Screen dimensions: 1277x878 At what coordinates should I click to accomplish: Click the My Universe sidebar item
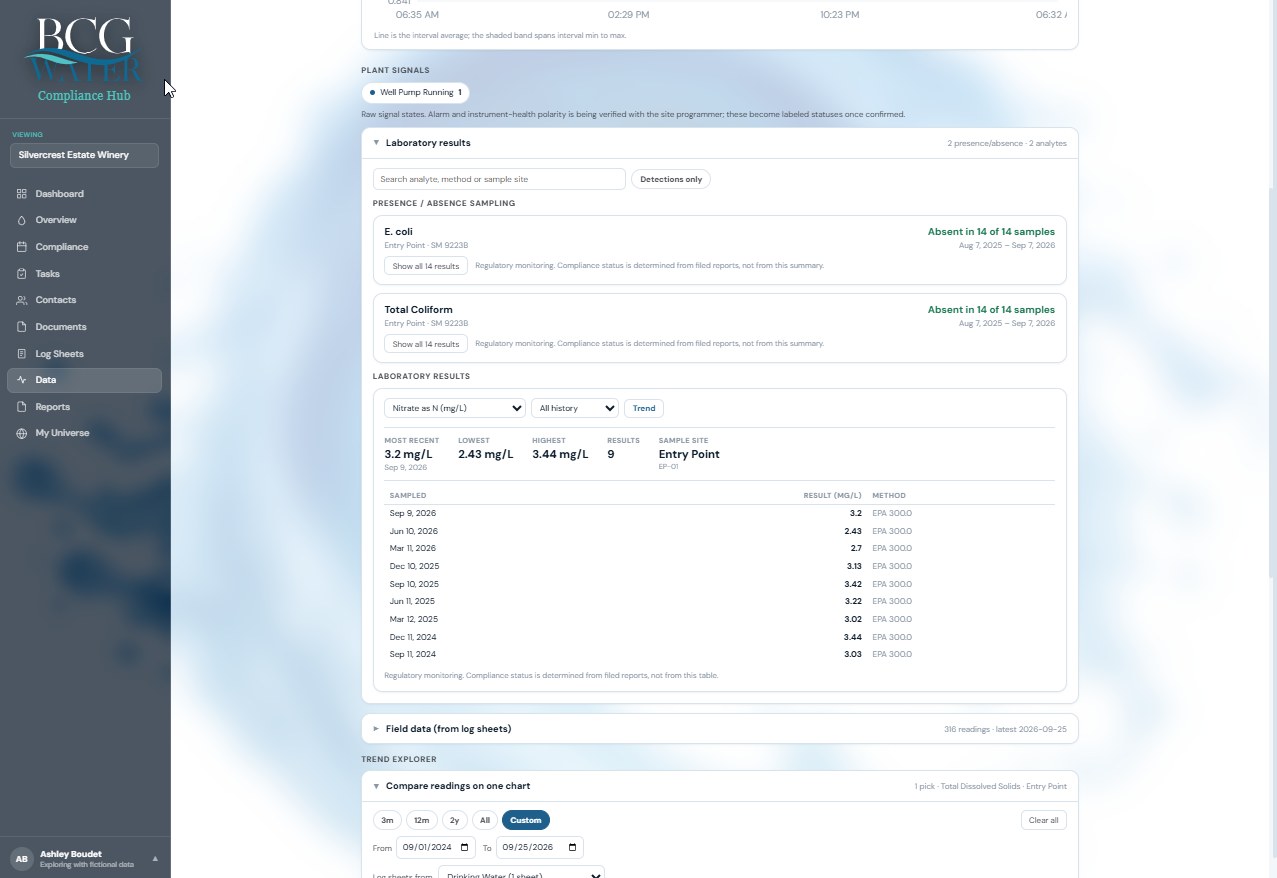pyautogui.click(x=84, y=433)
